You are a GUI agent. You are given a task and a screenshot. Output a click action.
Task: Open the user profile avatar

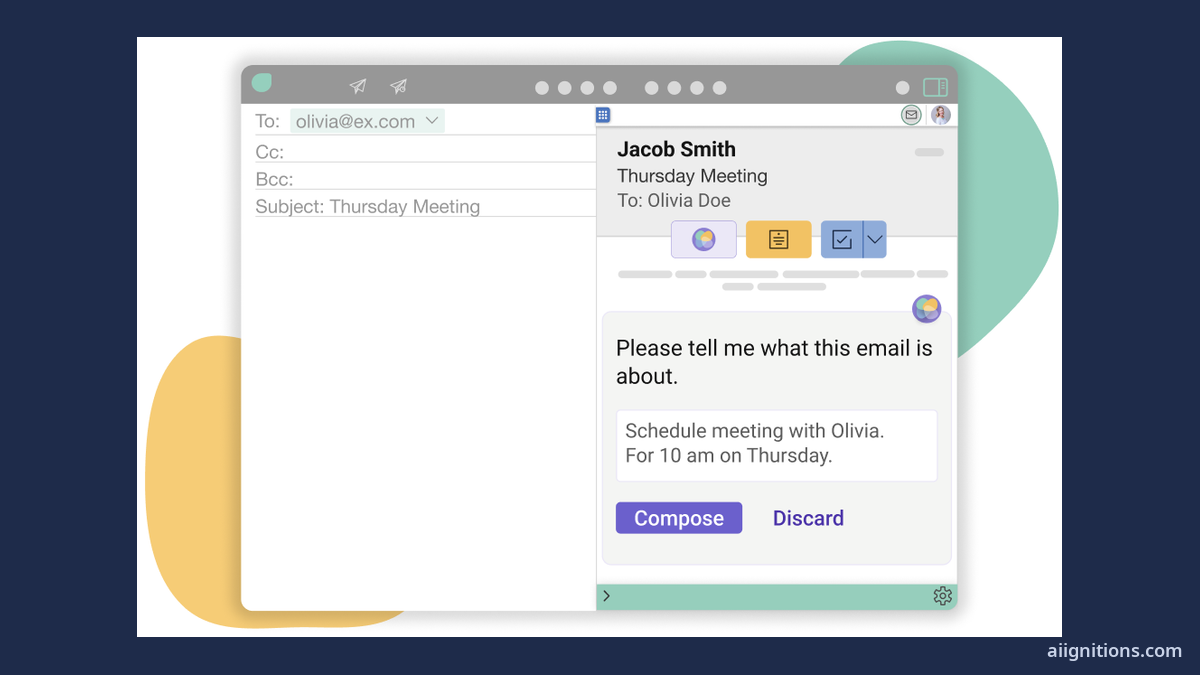point(940,115)
